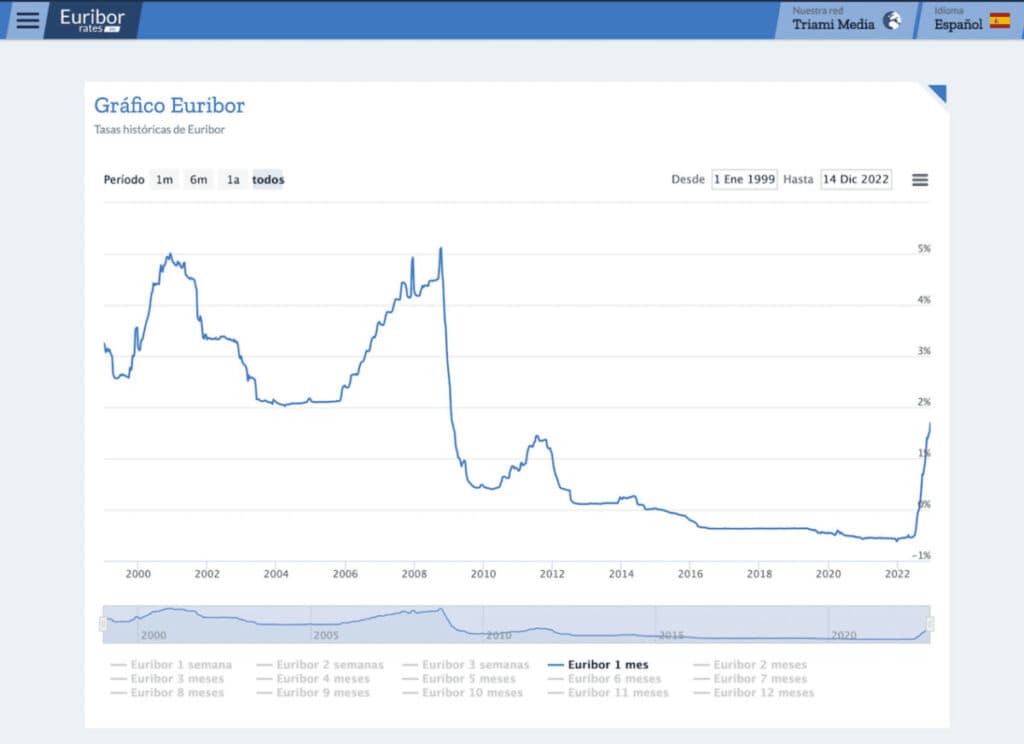The image size is (1024, 744).
Task: Click the Spanish flag icon
Action: coord(1000,21)
